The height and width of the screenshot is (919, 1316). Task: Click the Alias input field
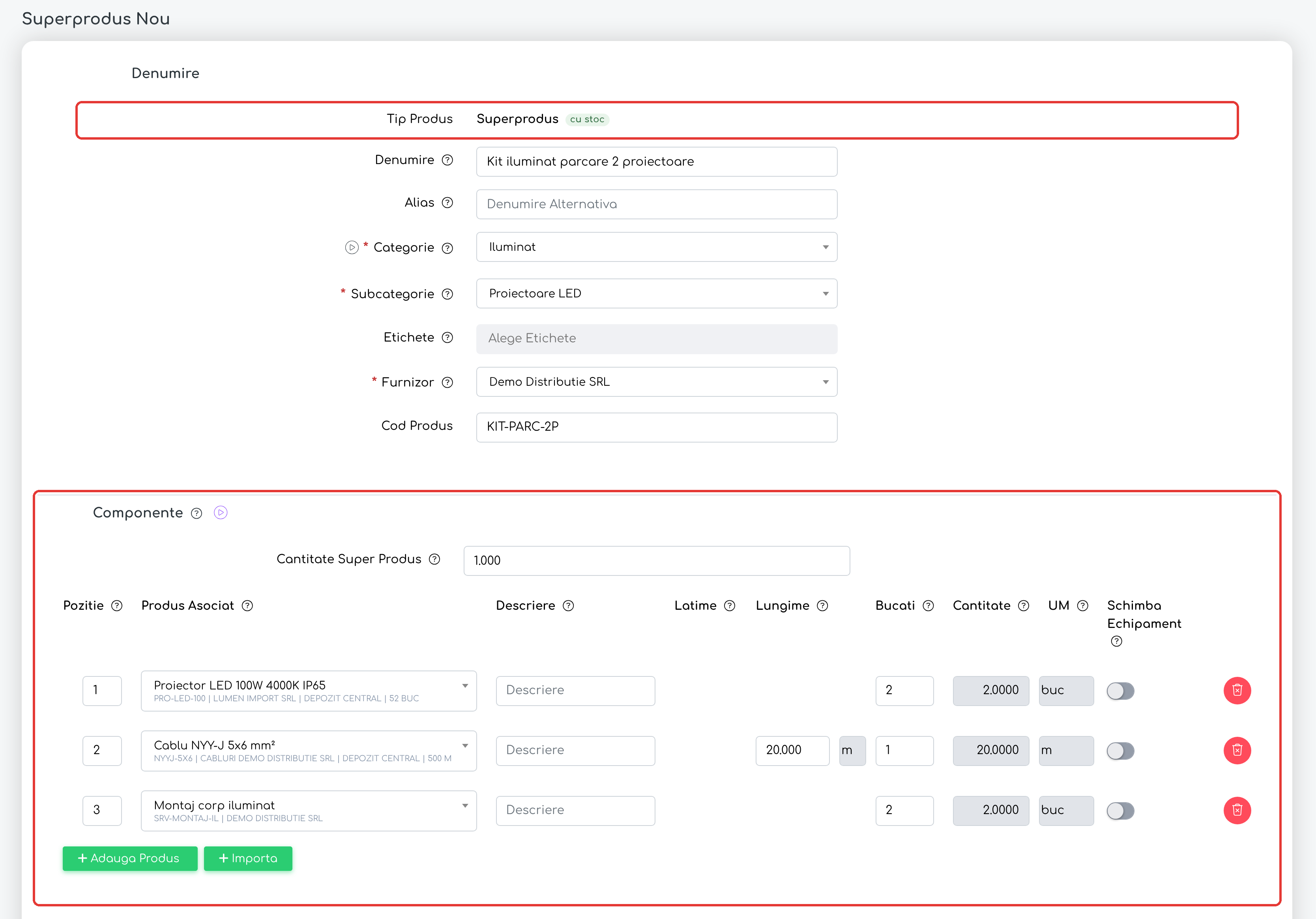coord(656,204)
